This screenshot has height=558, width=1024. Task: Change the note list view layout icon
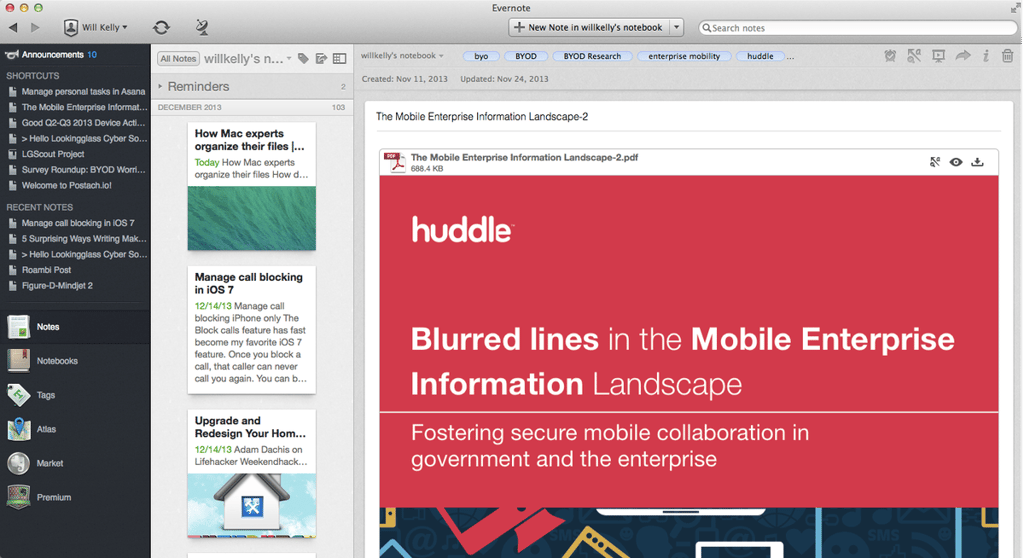click(340, 59)
